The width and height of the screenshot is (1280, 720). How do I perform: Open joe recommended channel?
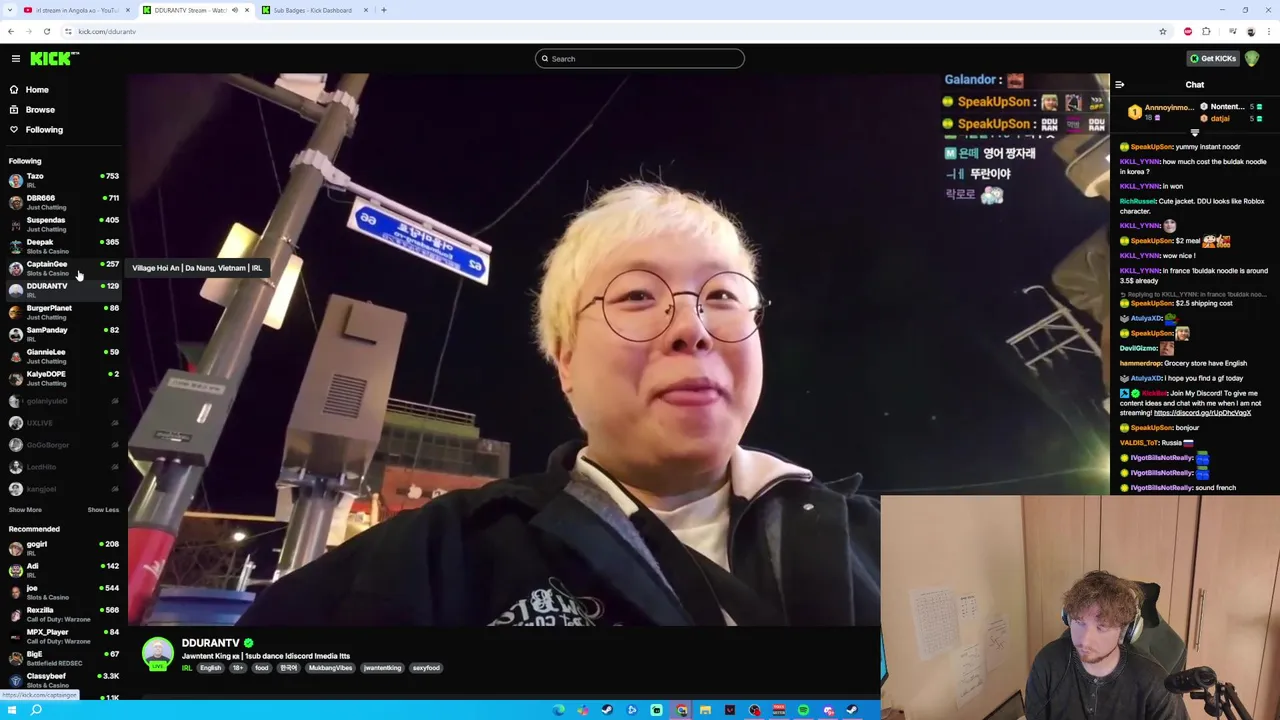click(x=62, y=592)
